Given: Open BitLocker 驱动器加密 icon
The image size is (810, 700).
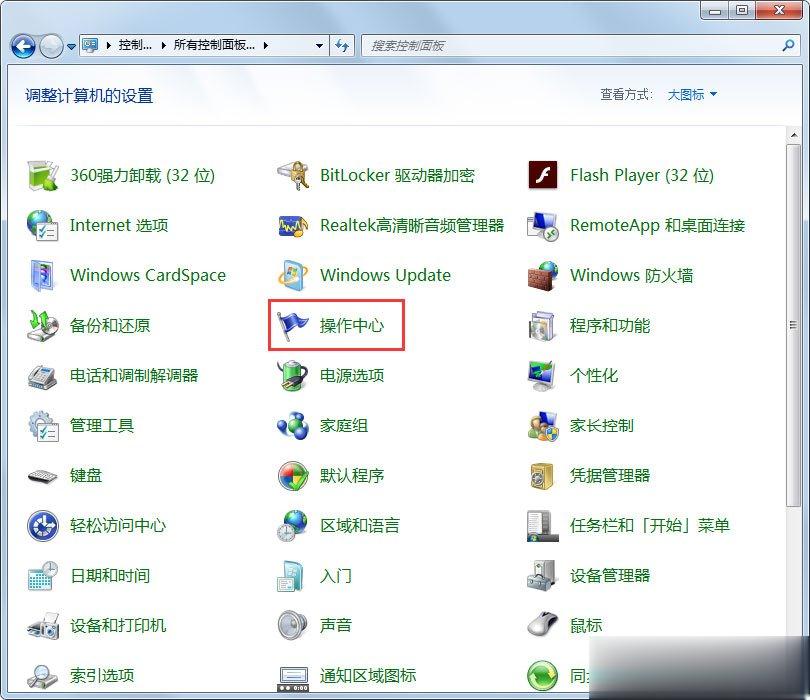Looking at the screenshot, I should [x=293, y=176].
